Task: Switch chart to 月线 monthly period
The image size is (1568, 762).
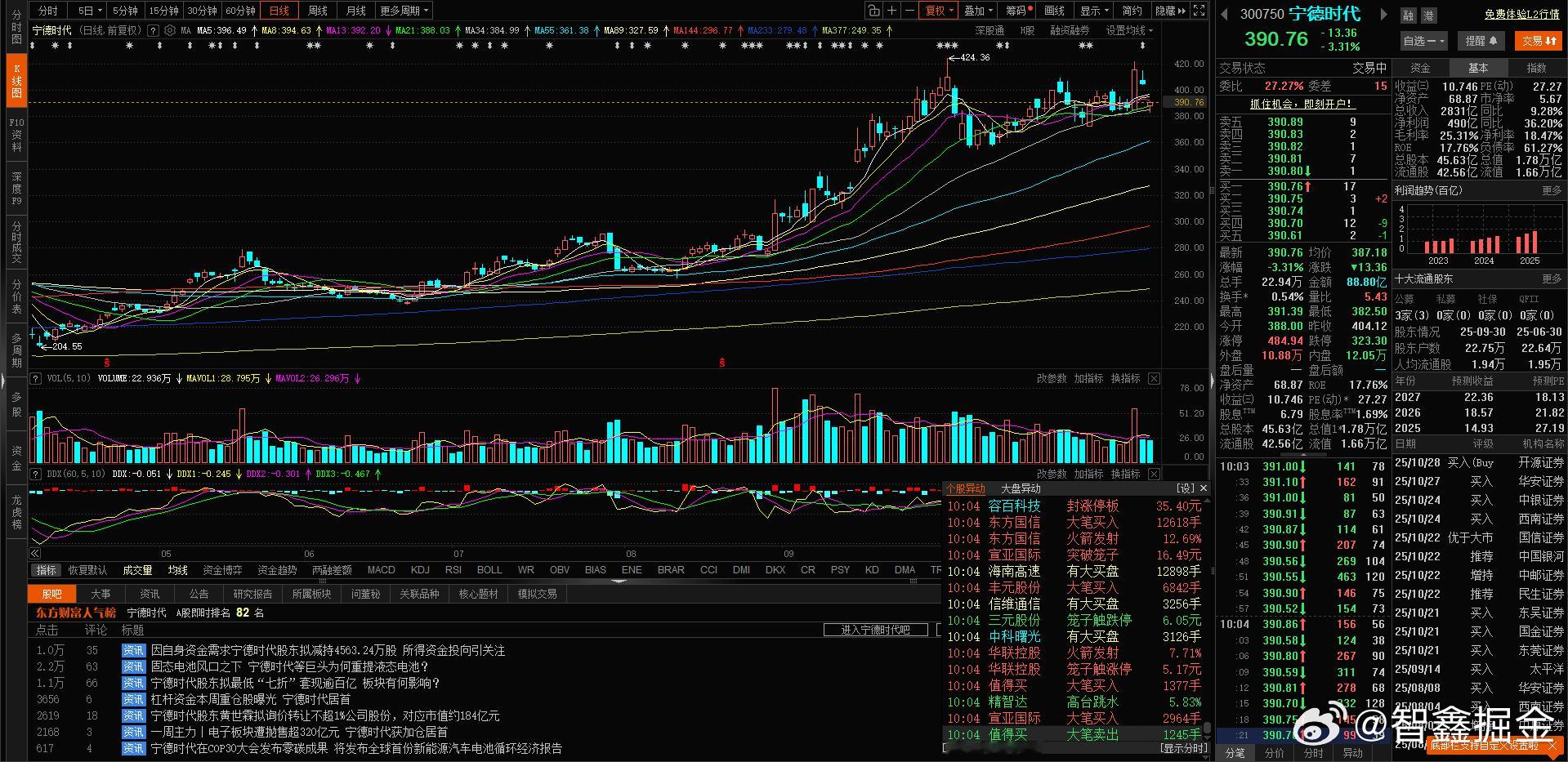Action: (356, 11)
